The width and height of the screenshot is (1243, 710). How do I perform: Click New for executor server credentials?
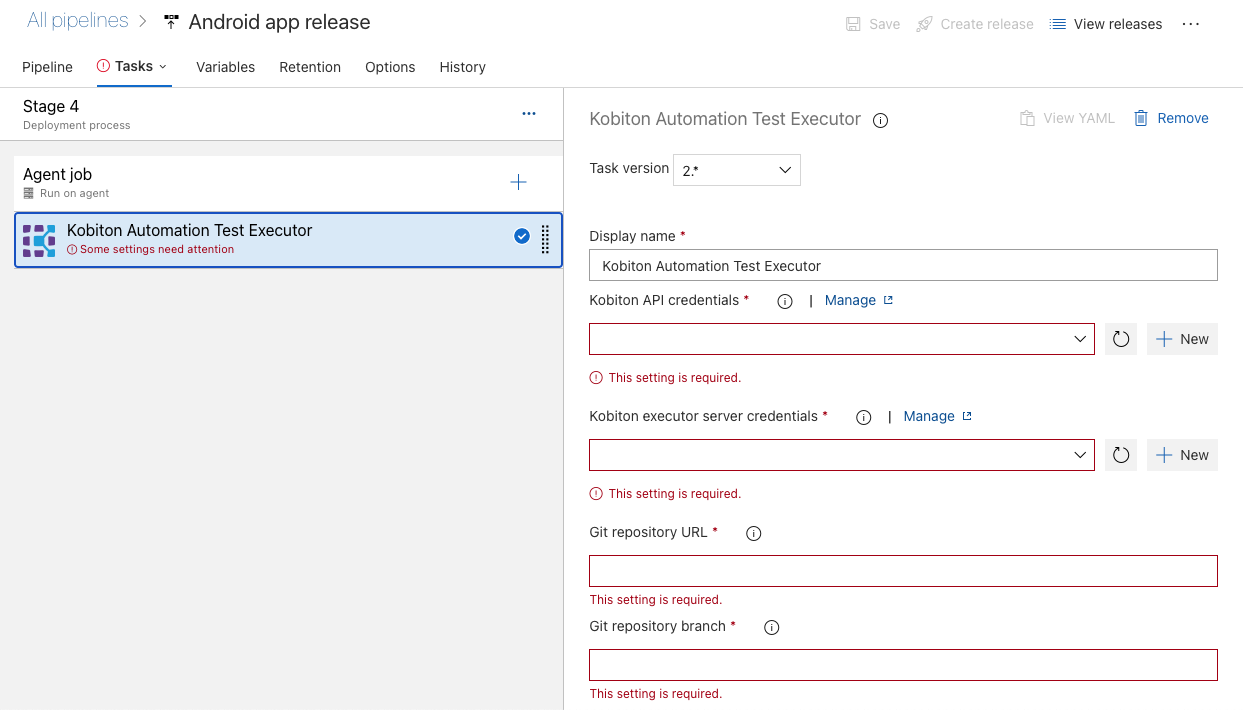coord(1182,455)
